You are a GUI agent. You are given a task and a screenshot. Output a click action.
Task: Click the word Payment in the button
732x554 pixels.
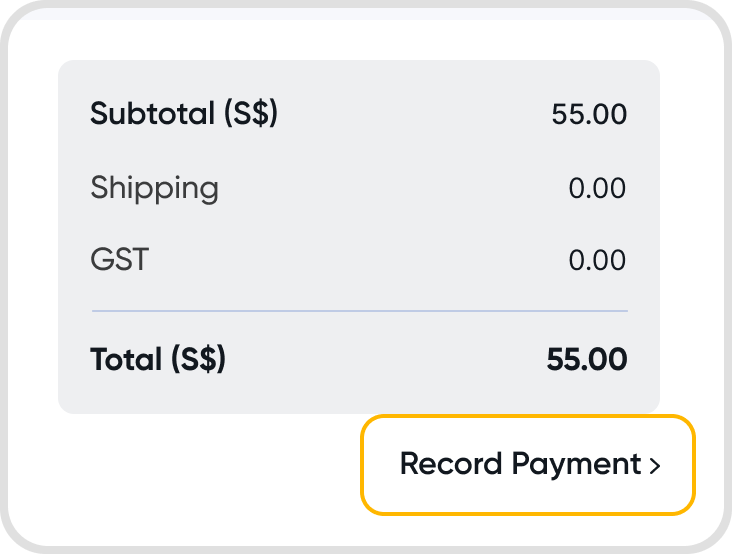pos(576,465)
